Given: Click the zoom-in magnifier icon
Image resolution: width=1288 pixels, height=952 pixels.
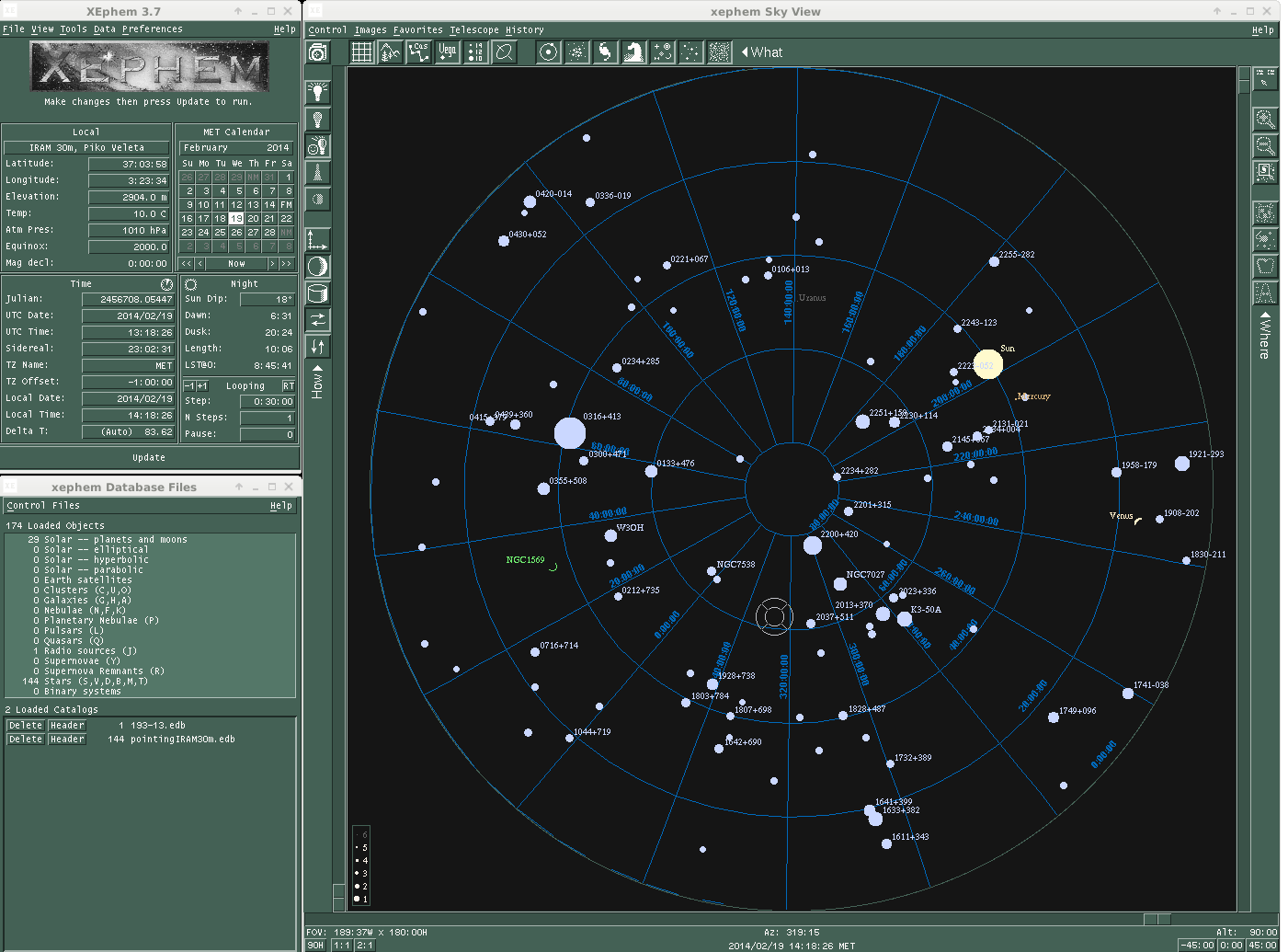Looking at the screenshot, I should click(1265, 120).
